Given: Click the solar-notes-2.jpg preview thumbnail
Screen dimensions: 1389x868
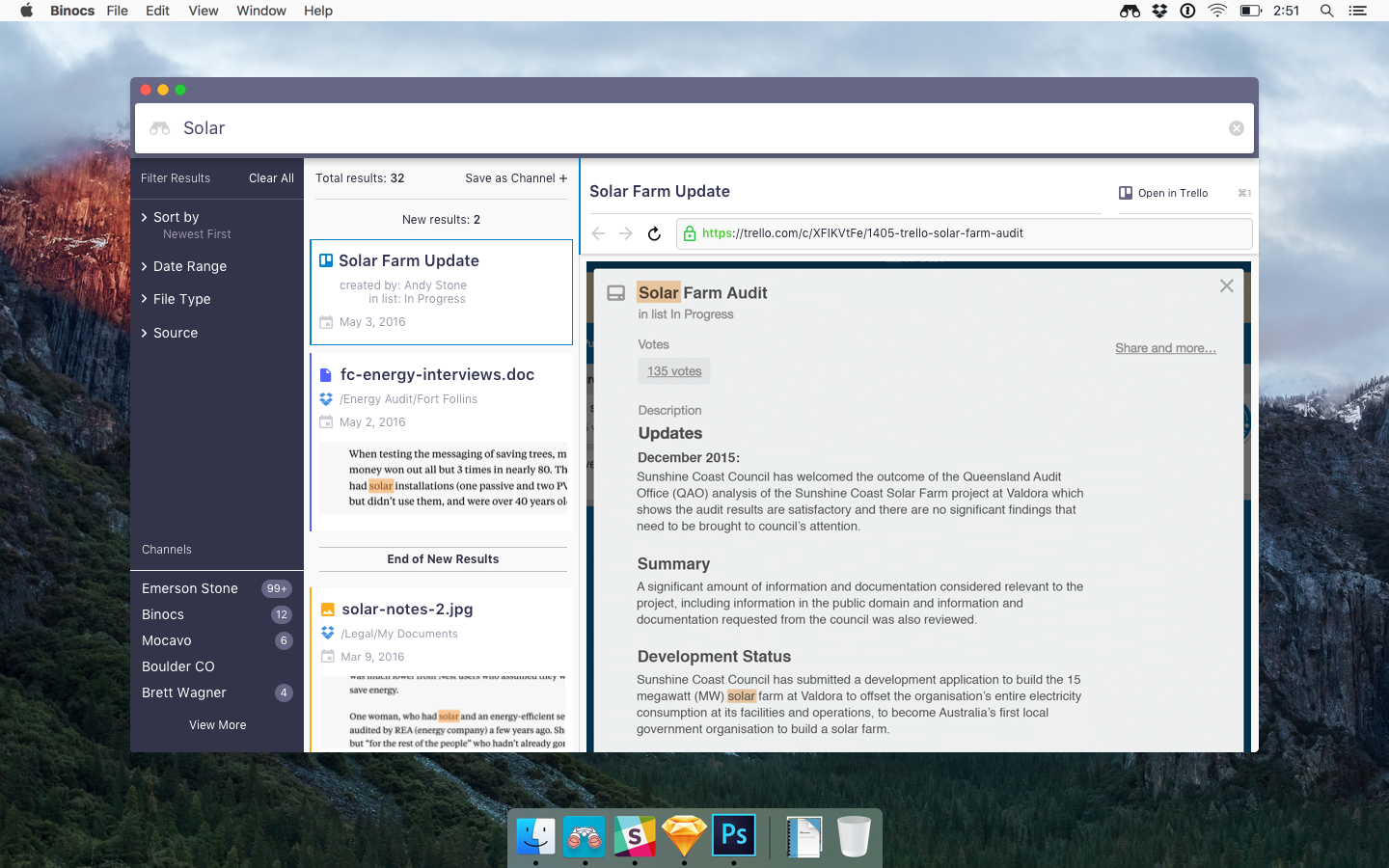Looking at the screenshot, I should [444, 712].
